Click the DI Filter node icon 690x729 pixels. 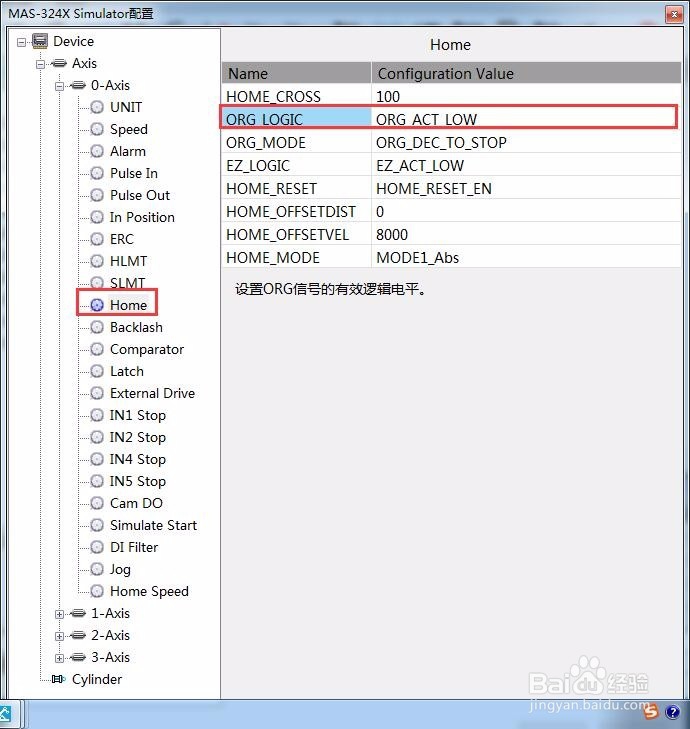[x=97, y=547]
